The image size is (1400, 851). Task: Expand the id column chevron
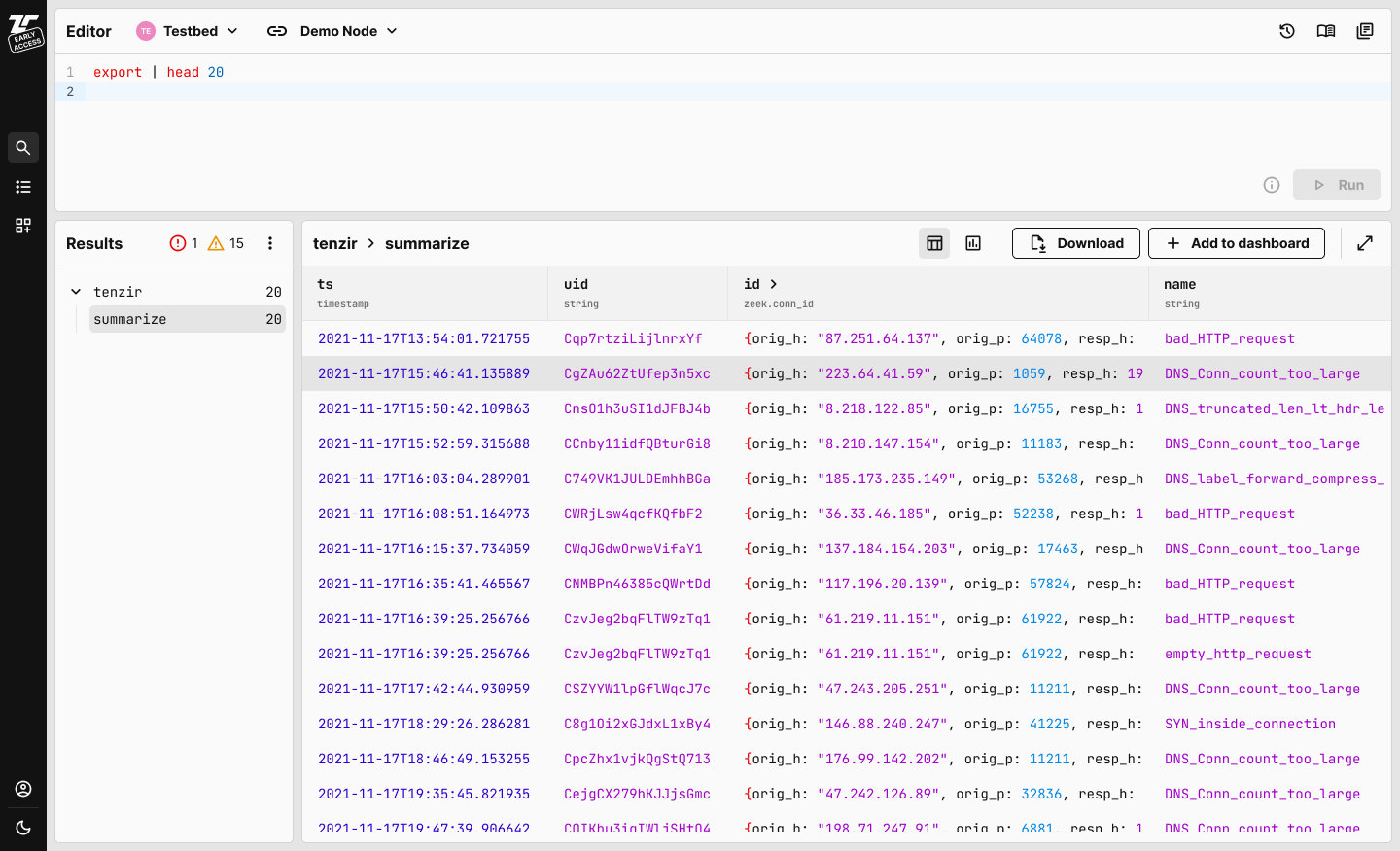point(774,284)
